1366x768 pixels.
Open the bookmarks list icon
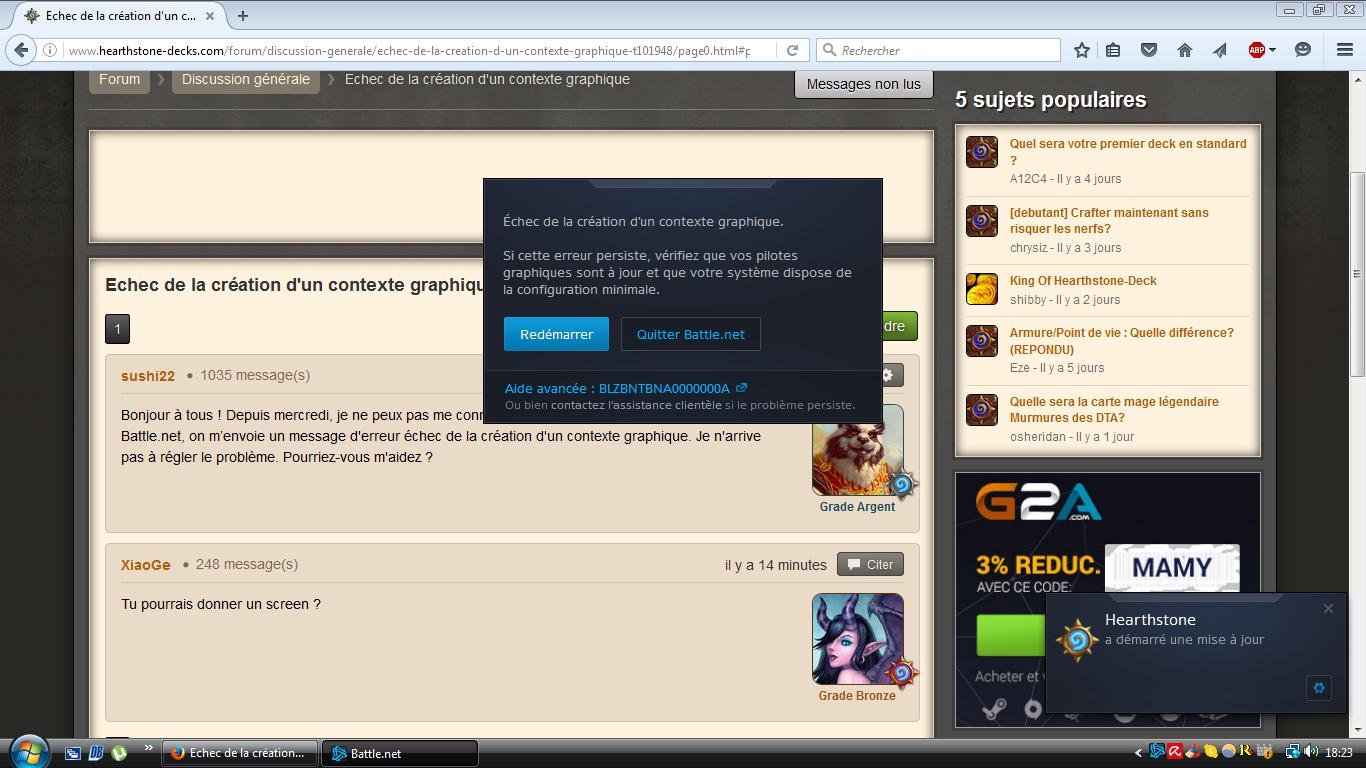tap(1113, 50)
